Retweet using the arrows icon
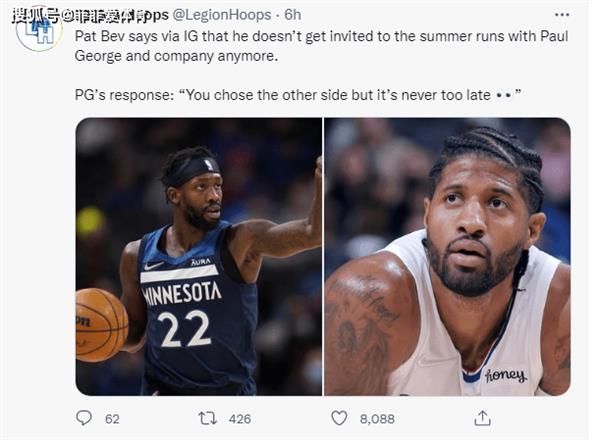 pyautogui.click(x=208, y=418)
